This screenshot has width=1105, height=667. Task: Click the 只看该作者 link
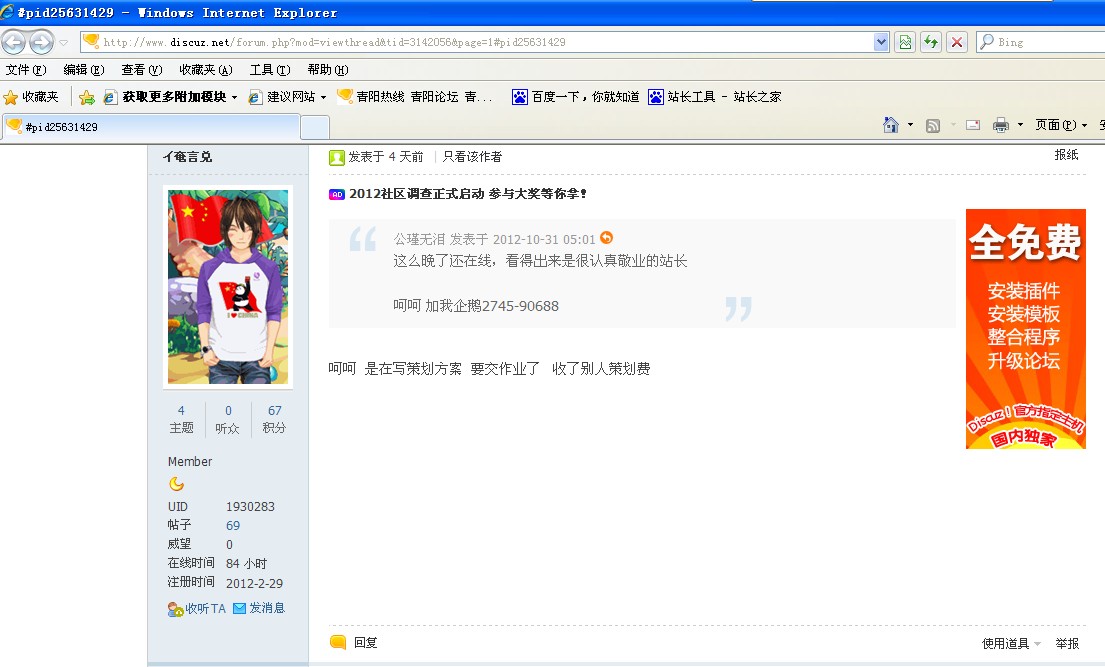pos(472,157)
